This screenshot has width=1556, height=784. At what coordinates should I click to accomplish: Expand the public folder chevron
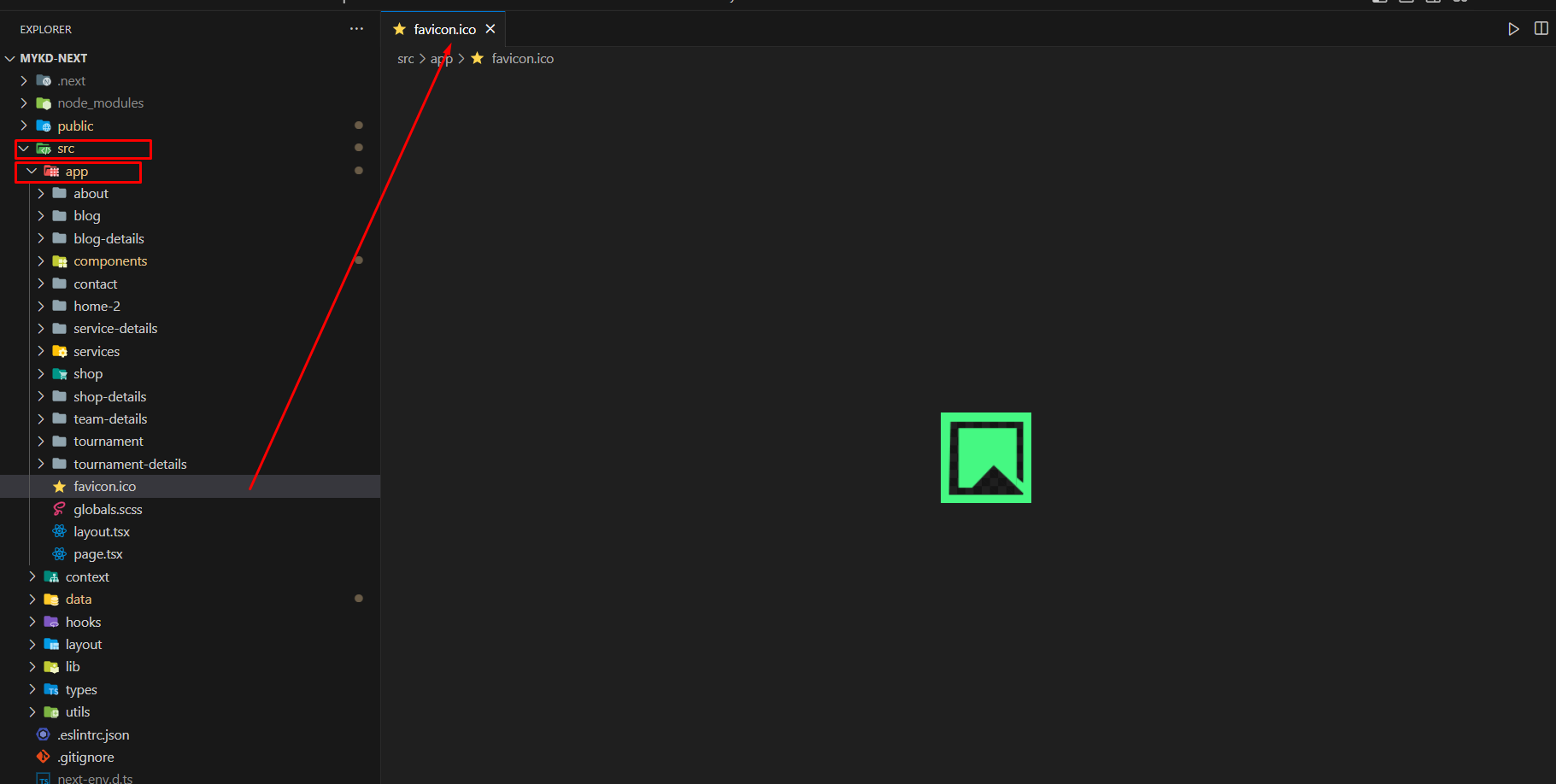coord(24,126)
